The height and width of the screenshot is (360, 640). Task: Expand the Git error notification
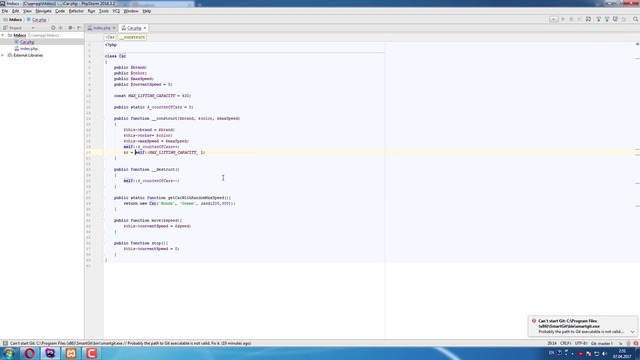[x=633, y=332]
